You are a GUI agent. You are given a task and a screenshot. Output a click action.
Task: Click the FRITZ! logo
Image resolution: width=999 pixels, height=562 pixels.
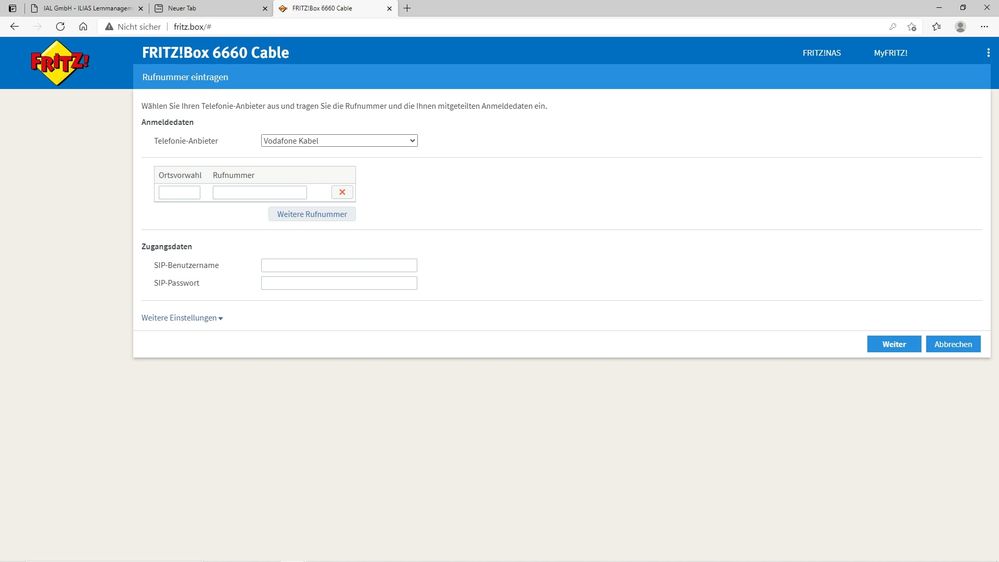[60, 62]
